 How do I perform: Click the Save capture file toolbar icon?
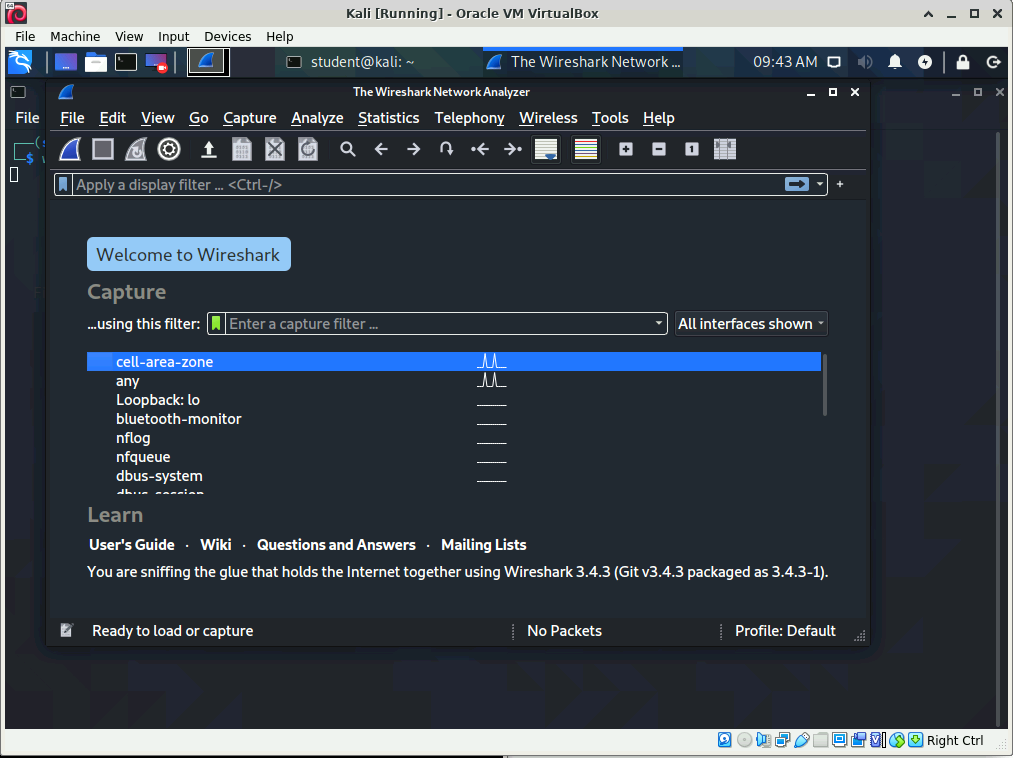coord(242,149)
